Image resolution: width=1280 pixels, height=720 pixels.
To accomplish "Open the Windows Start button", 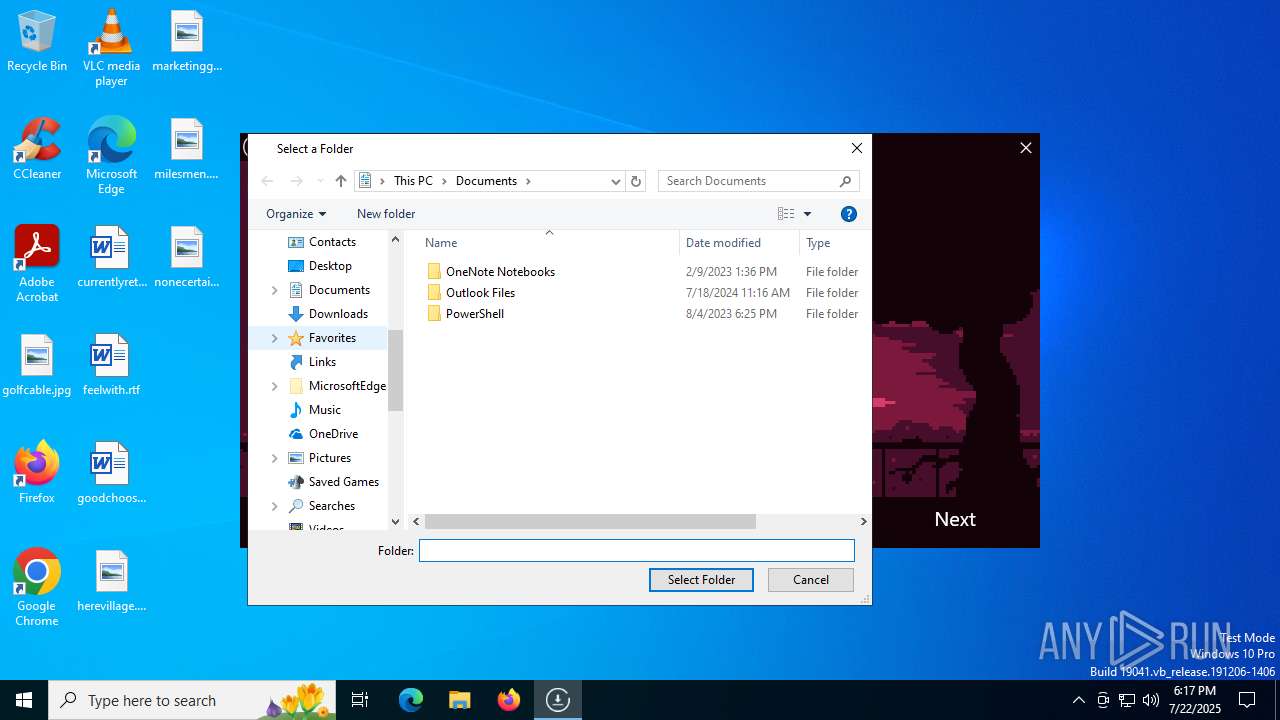I will [x=24, y=700].
